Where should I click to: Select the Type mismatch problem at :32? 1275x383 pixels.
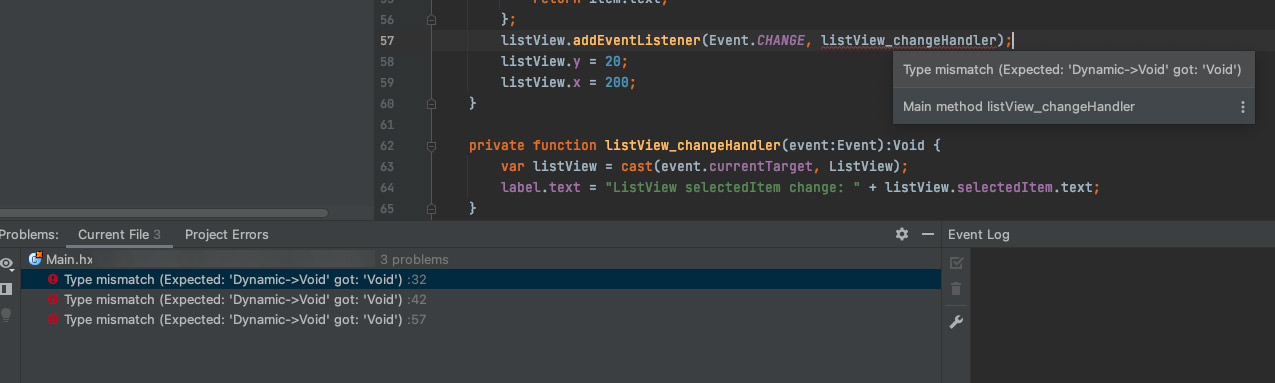coord(481,279)
